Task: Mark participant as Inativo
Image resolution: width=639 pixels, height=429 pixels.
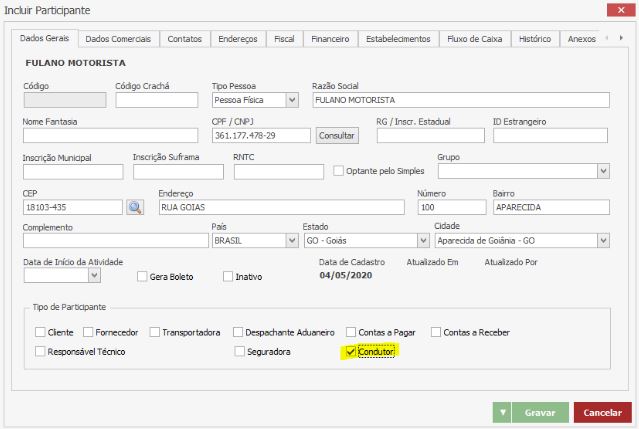Action: (x=228, y=276)
